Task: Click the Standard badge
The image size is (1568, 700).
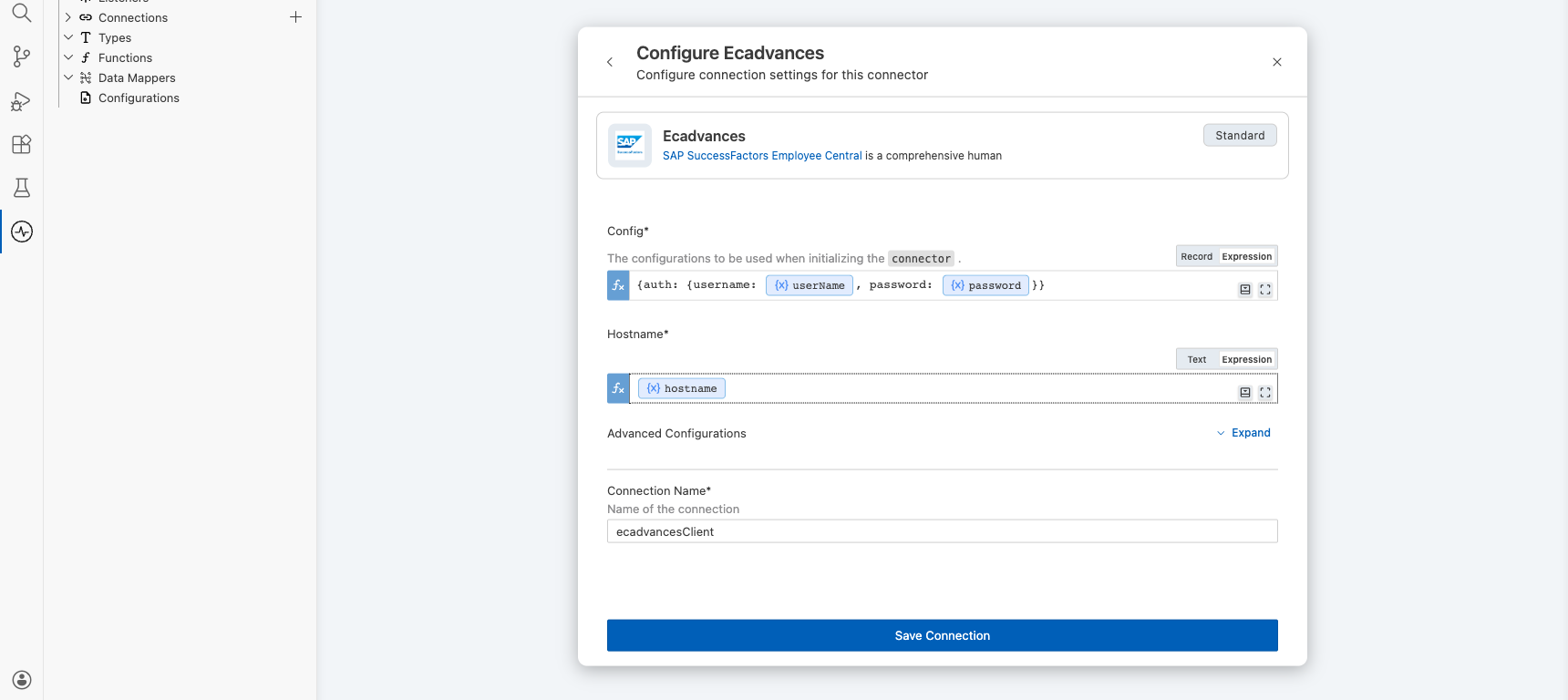Action: click(x=1240, y=135)
